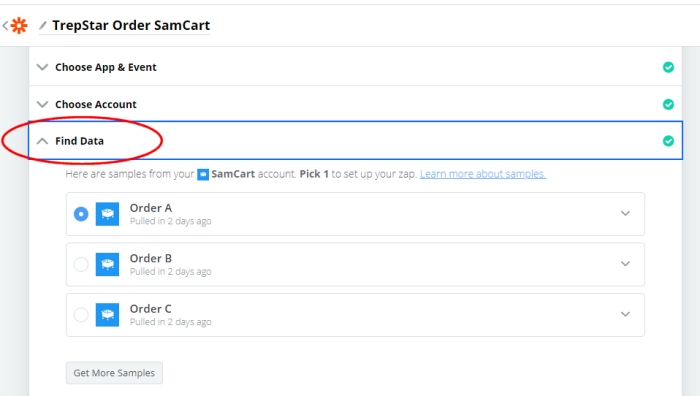Select the Order A radio button
Screen dimensions: 700x396
click(81, 214)
